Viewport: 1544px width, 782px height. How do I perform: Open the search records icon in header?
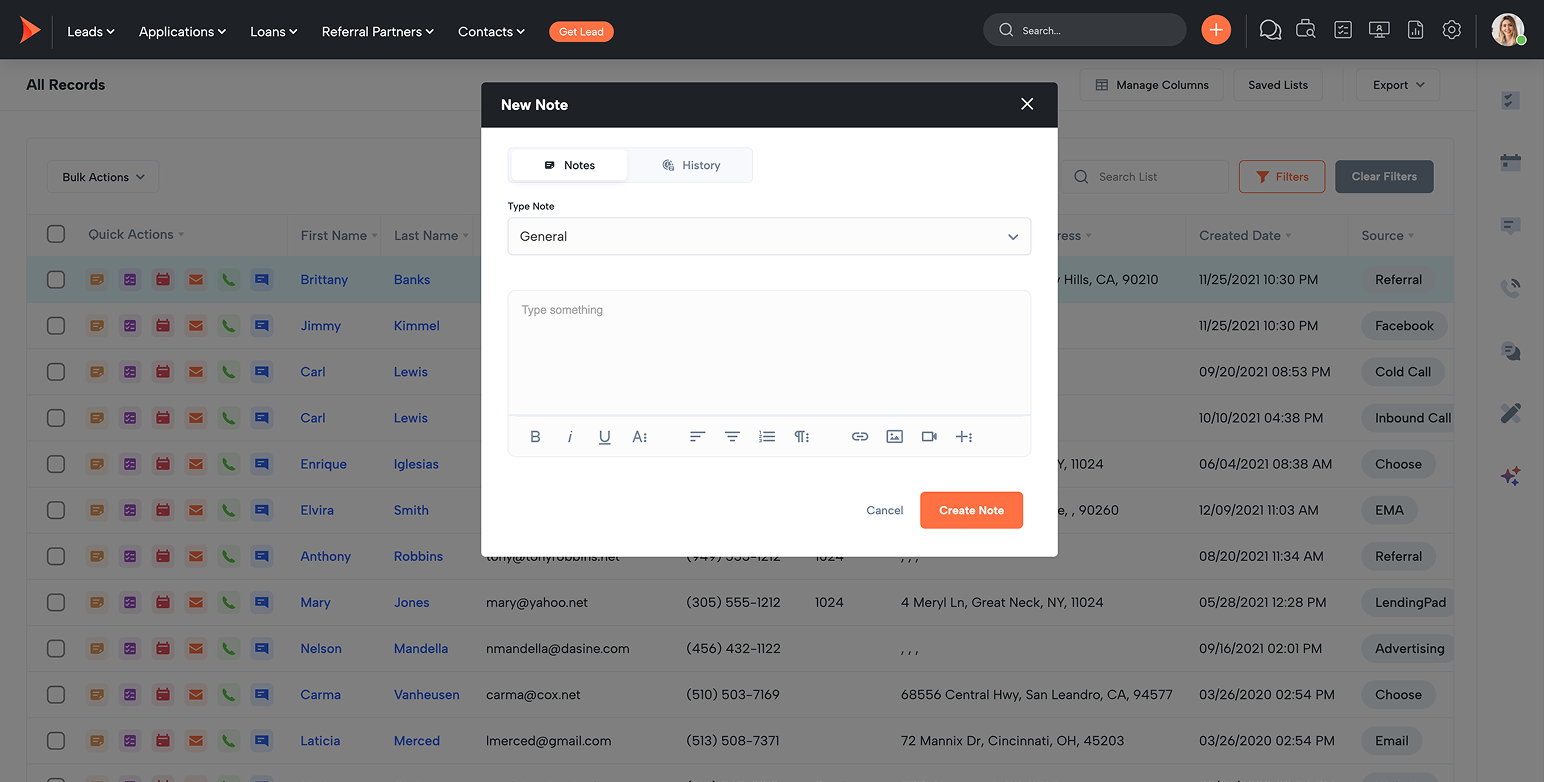pos(1306,30)
